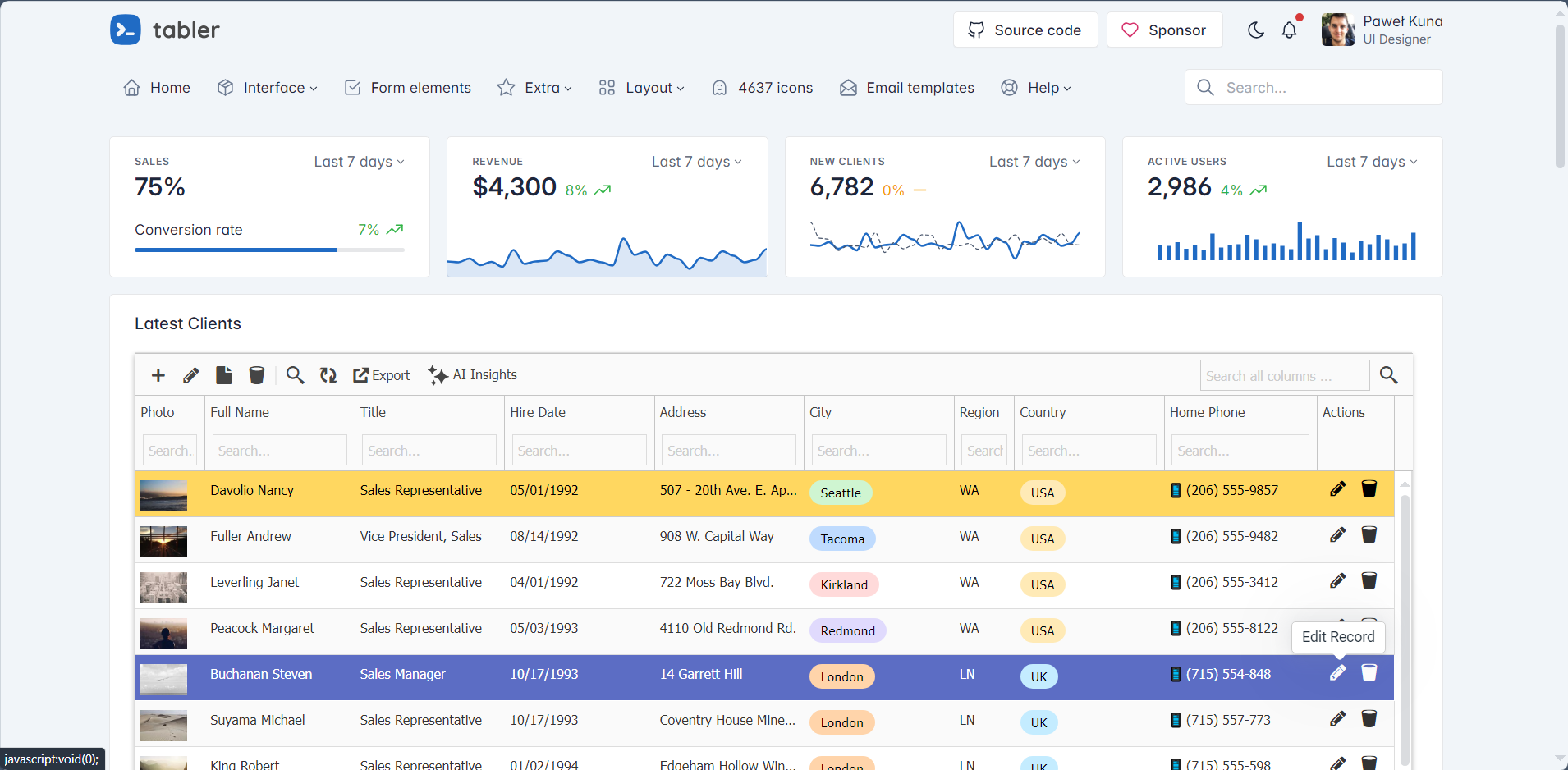The height and width of the screenshot is (770, 1568).
Task: Click the trash delete icon in grid toolbar
Action: point(257,375)
